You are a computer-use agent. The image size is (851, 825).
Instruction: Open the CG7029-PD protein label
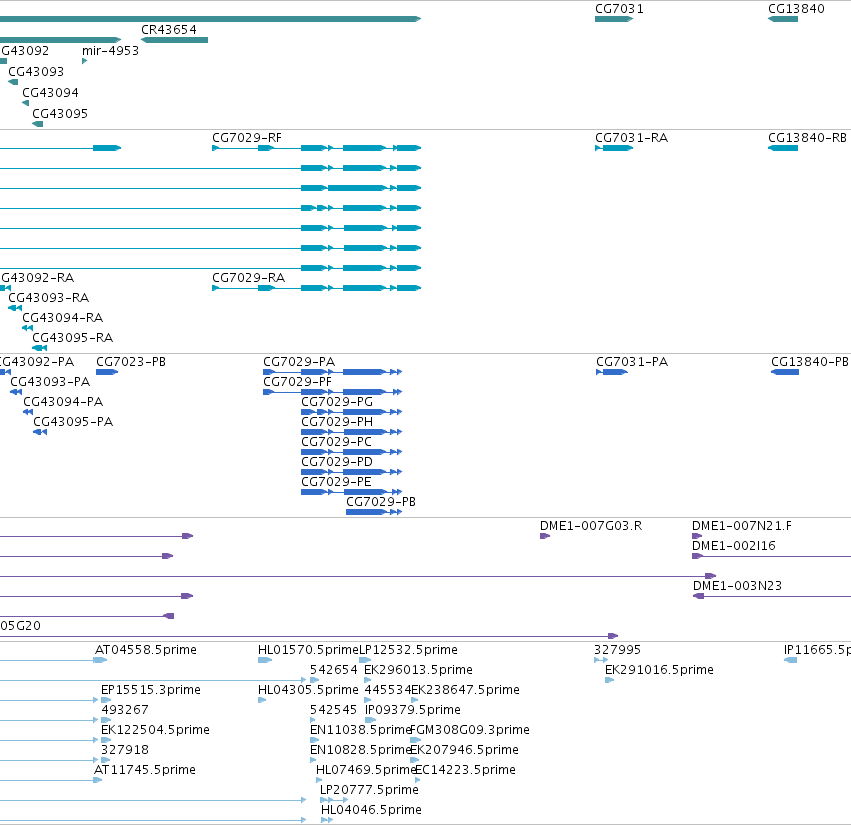(337, 462)
